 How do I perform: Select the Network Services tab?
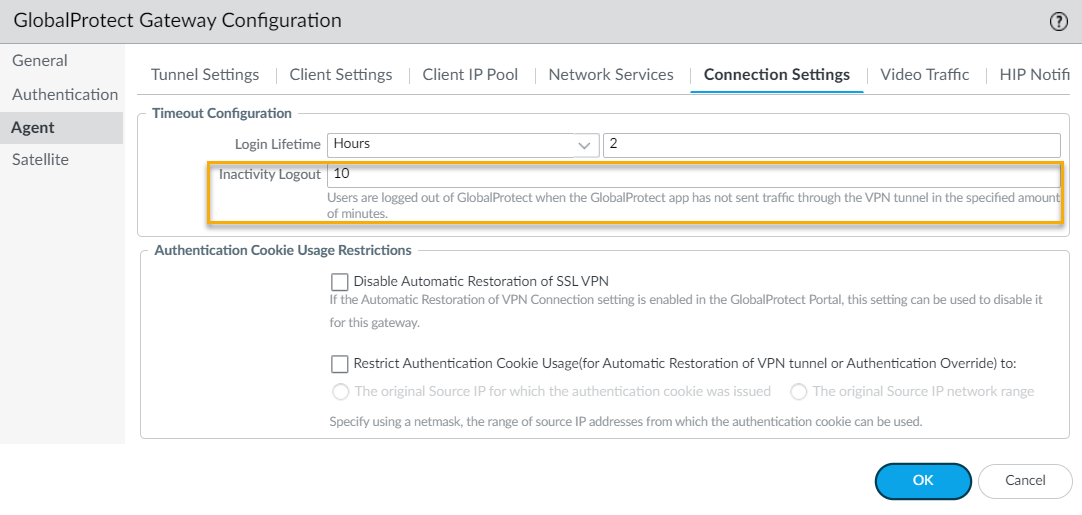tap(611, 75)
